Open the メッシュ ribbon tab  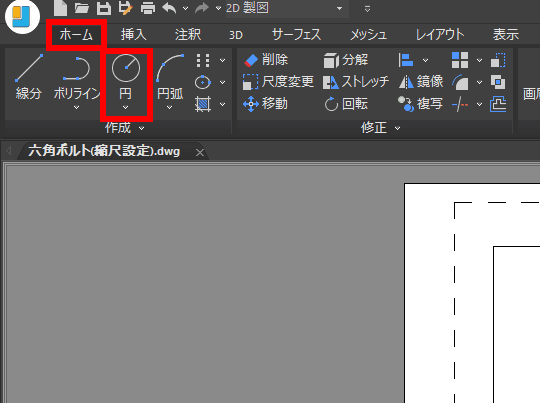click(368, 34)
